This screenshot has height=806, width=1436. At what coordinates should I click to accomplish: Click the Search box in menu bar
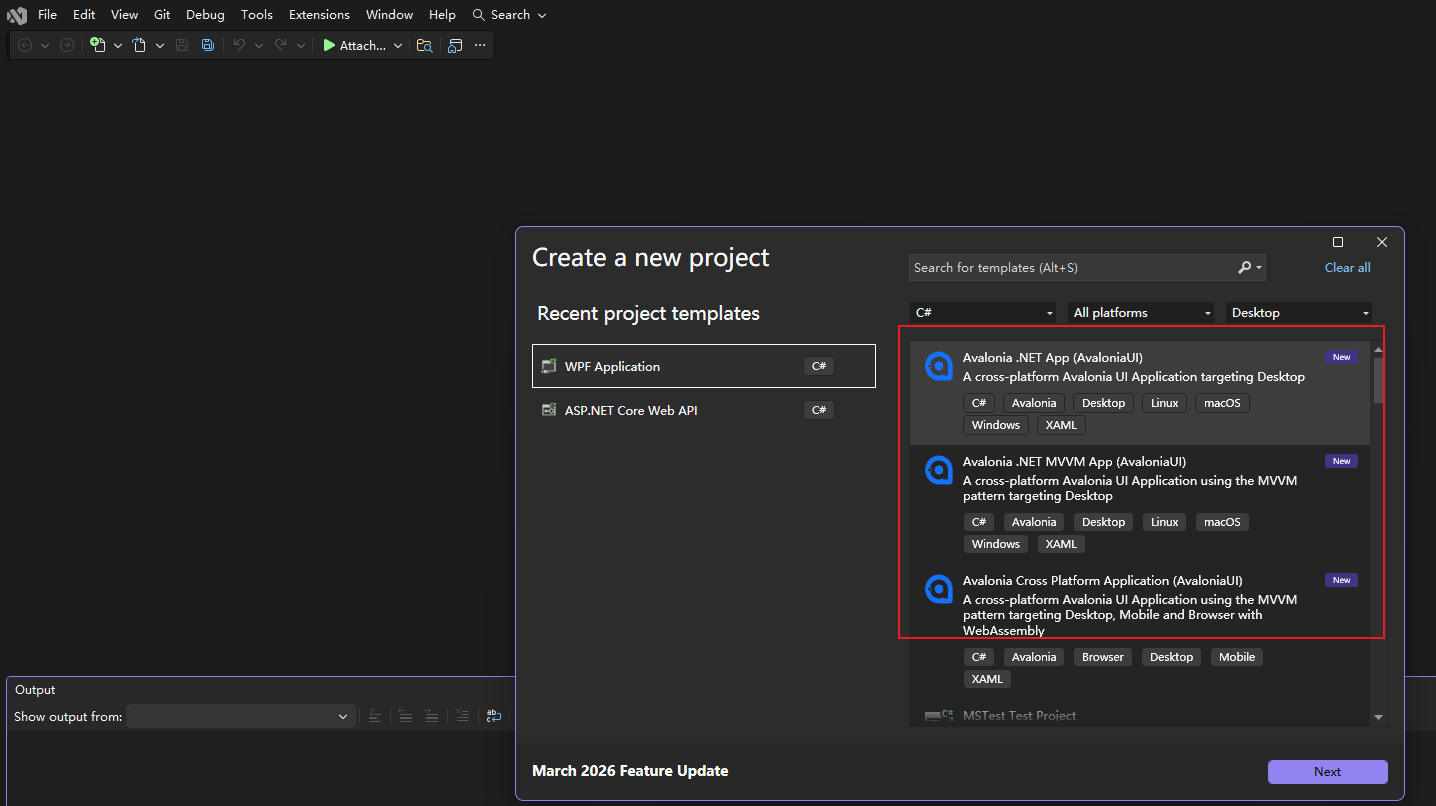[510, 15]
